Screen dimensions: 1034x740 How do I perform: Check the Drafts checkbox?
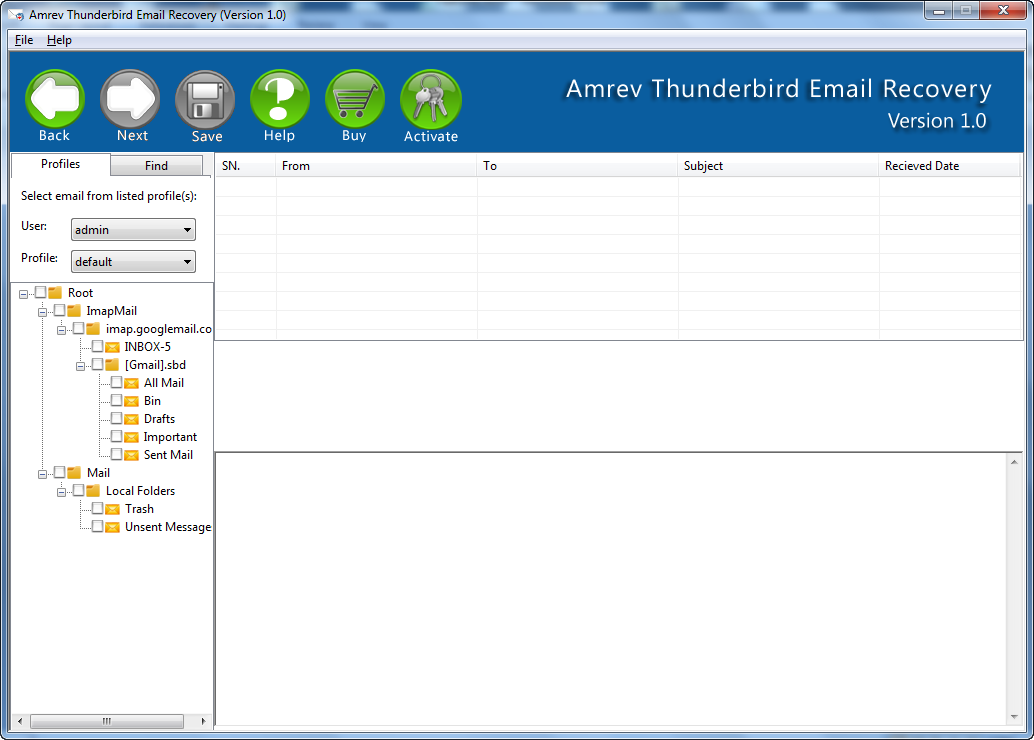pyautogui.click(x=117, y=418)
